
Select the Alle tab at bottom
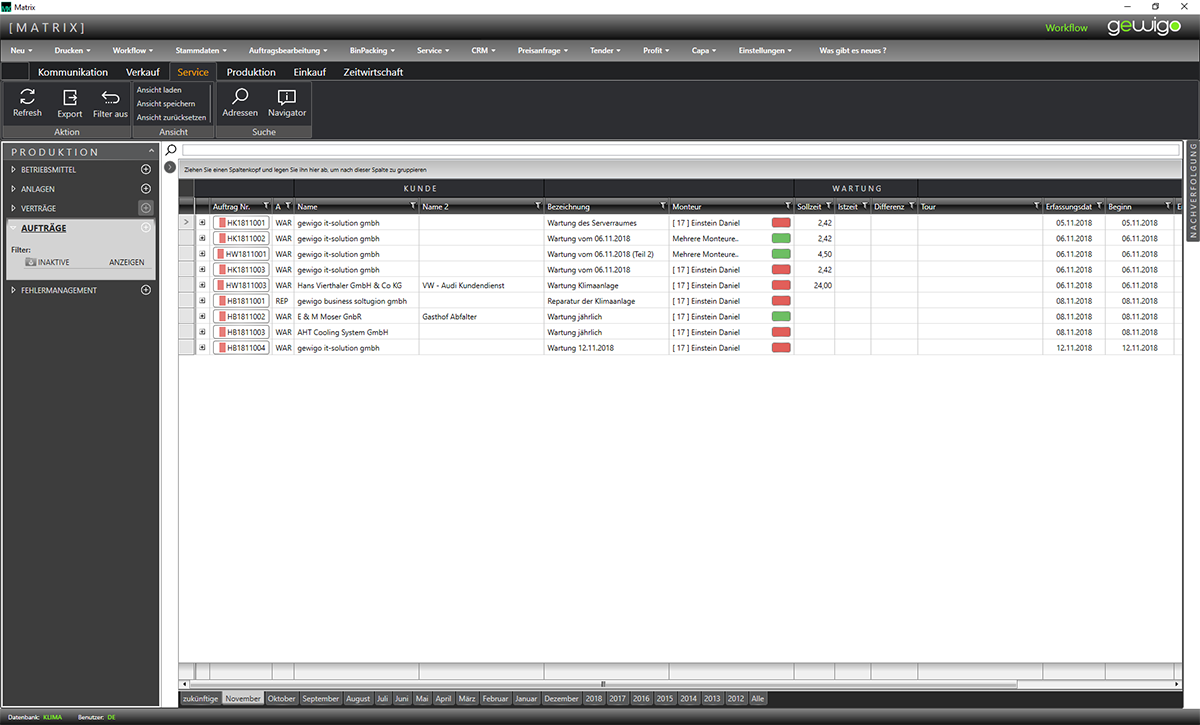pyautogui.click(x=758, y=699)
